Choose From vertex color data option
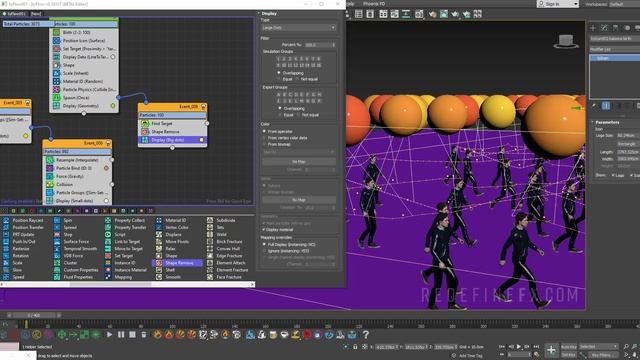The image size is (640, 360). tap(264, 138)
